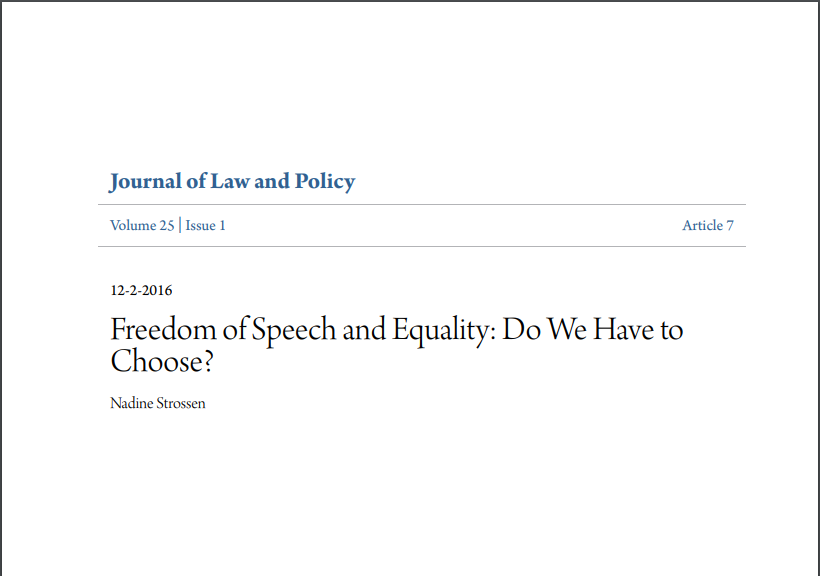820x576 pixels.
Task: Click the author name Nadine Strossen
Action: click(158, 403)
